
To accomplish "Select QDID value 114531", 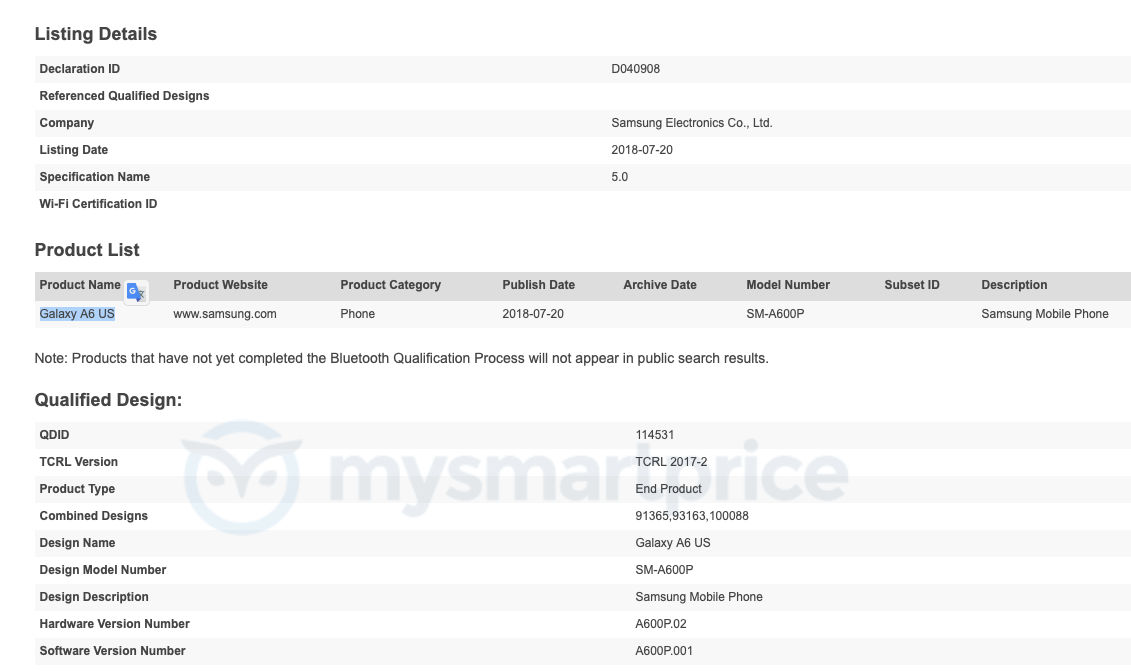I will (655, 435).
